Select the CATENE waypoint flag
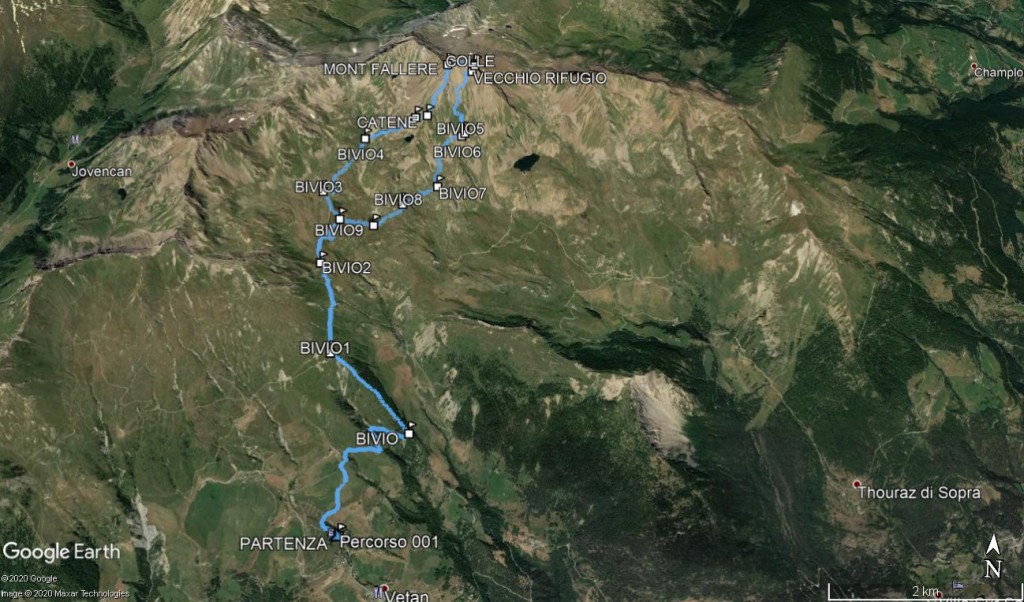The width and height of the screenshot is (1024, 602). [417, 116]
